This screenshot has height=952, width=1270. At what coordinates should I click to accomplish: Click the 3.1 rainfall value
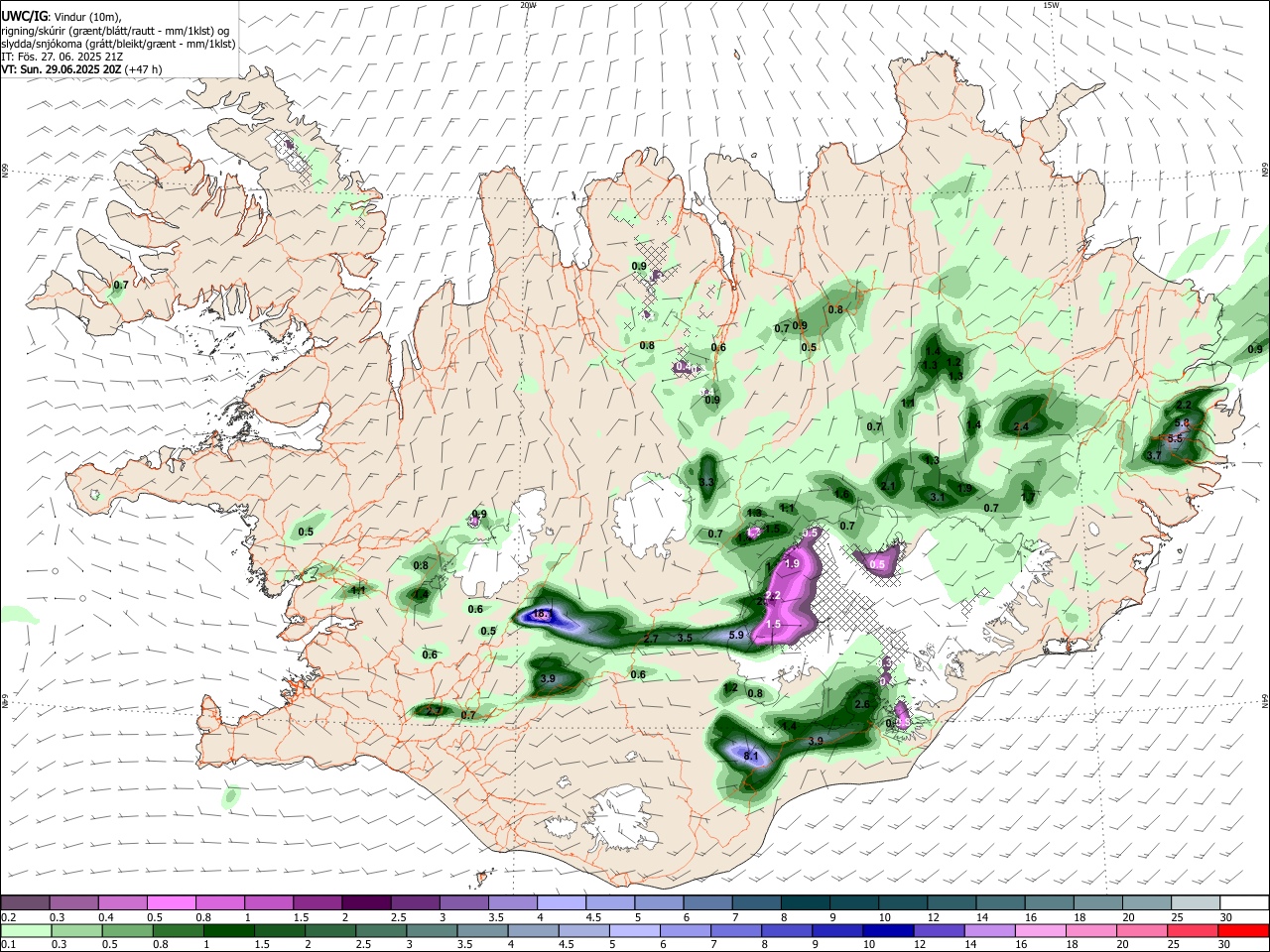938,497
